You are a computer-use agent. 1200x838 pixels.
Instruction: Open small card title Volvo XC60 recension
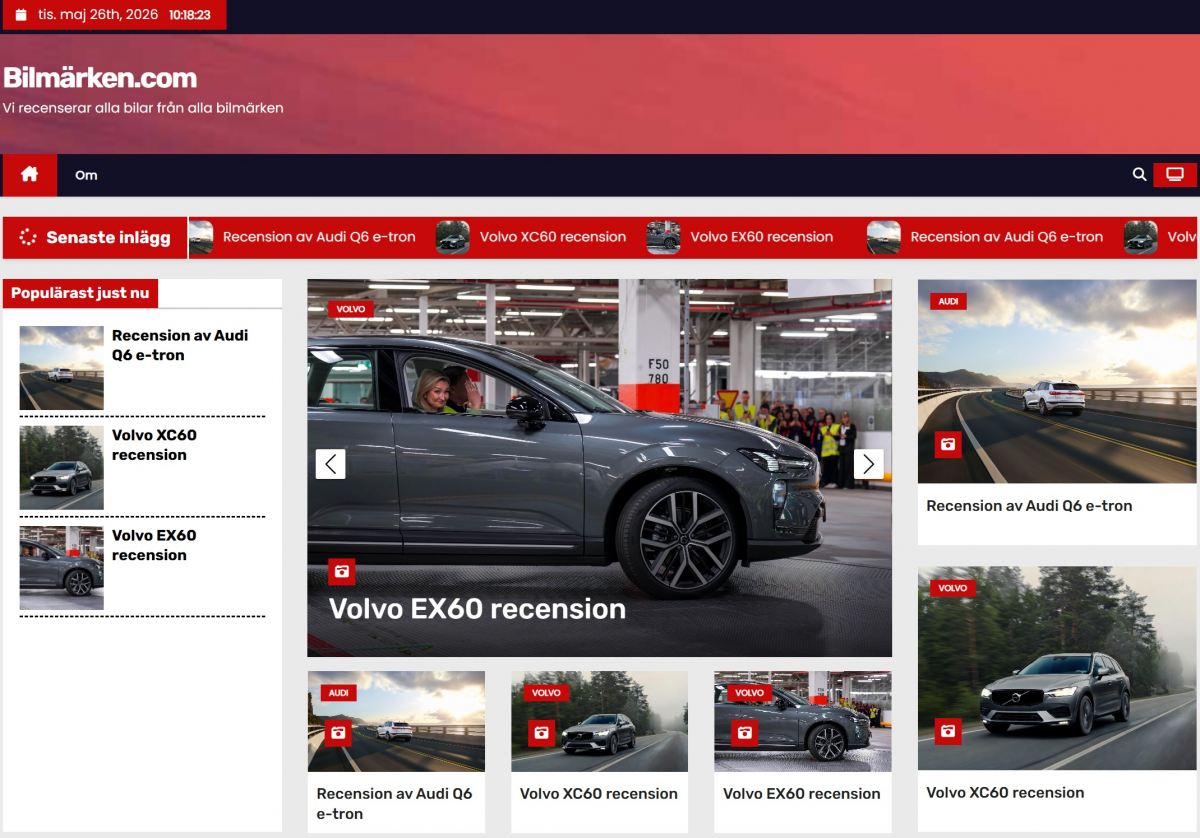tap(599, 794)
